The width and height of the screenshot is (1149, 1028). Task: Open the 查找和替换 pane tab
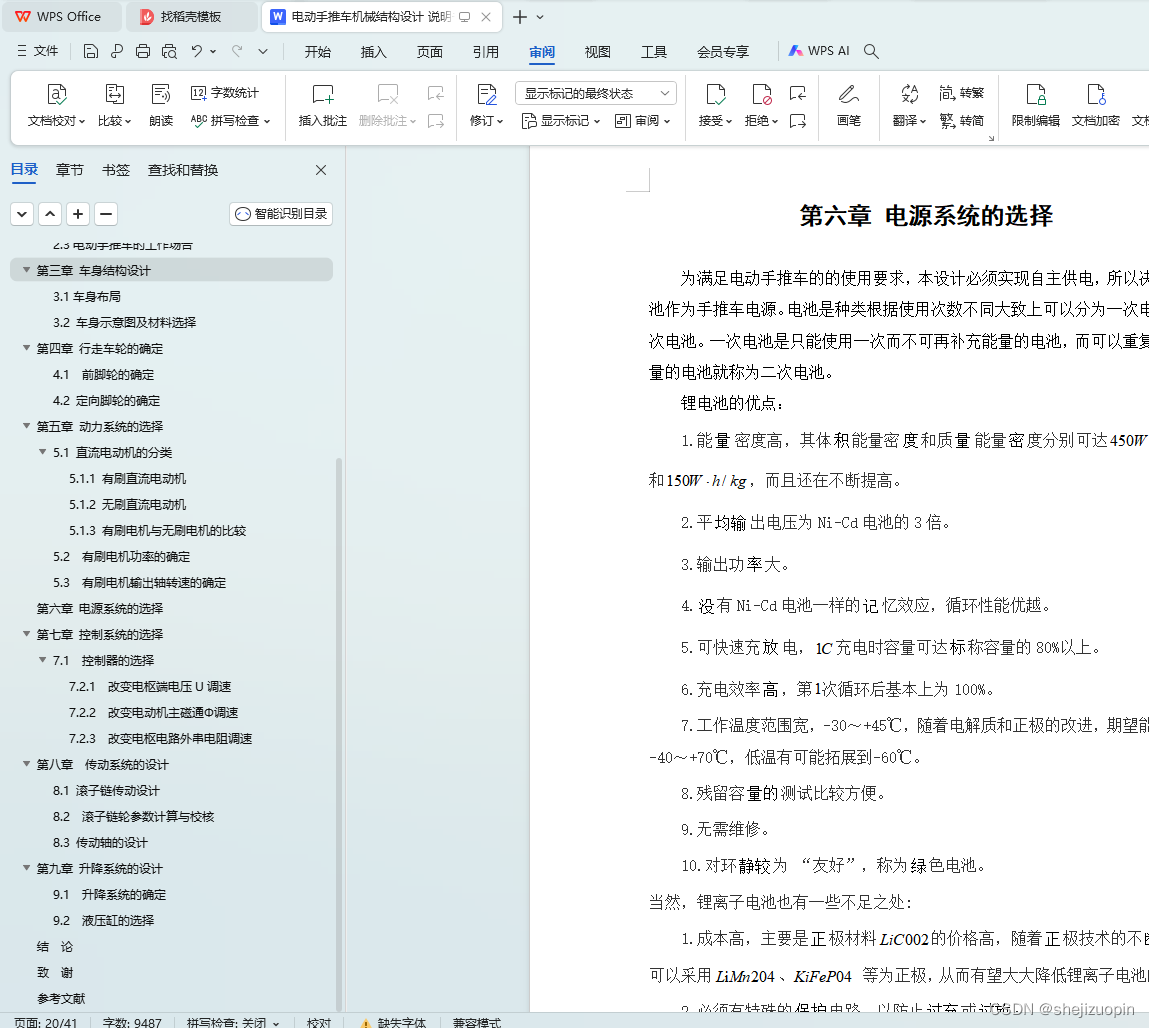click(x=183, y=170)
